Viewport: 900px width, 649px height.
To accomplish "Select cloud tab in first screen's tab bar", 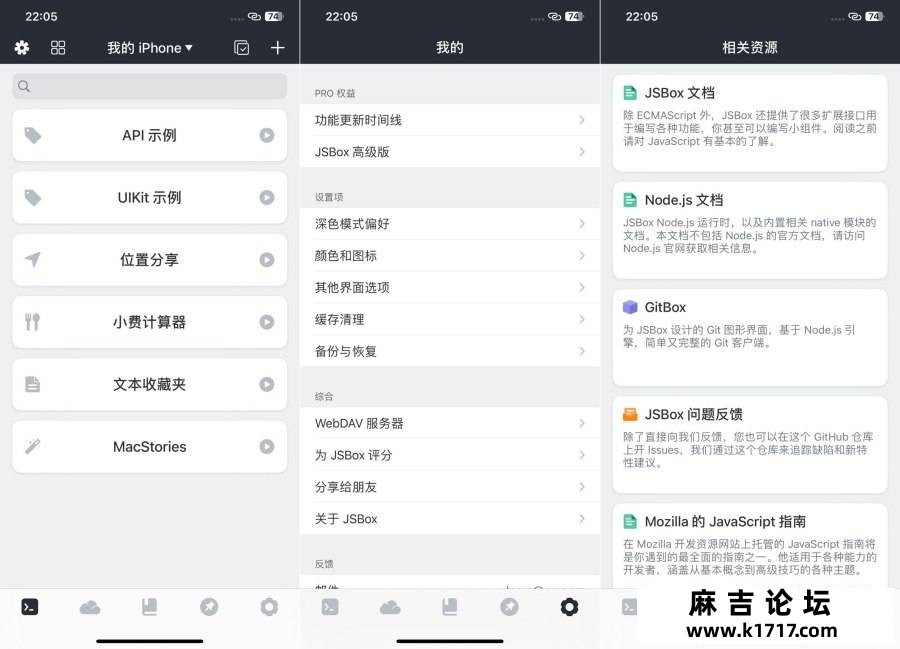I will pos(90,607).
